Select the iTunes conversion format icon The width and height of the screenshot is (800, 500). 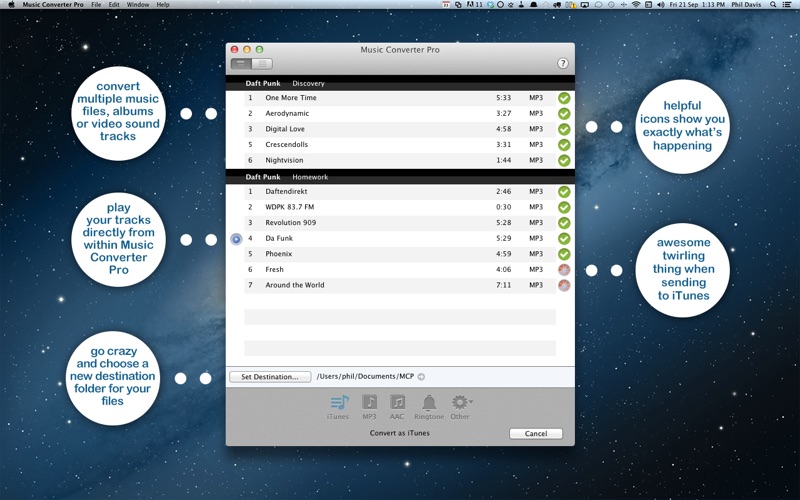click(x=338, y=403)
